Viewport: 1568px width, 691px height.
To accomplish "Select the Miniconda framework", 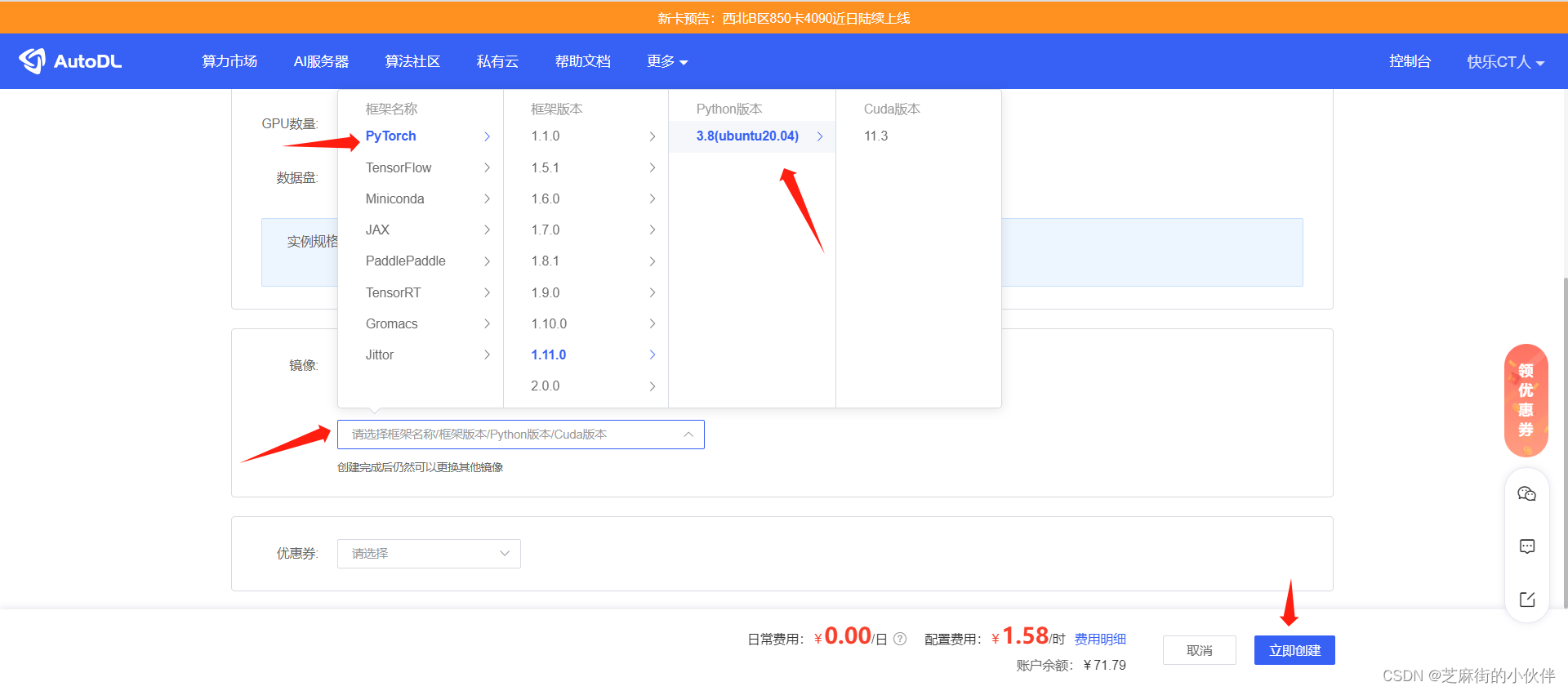I will 421,198.
